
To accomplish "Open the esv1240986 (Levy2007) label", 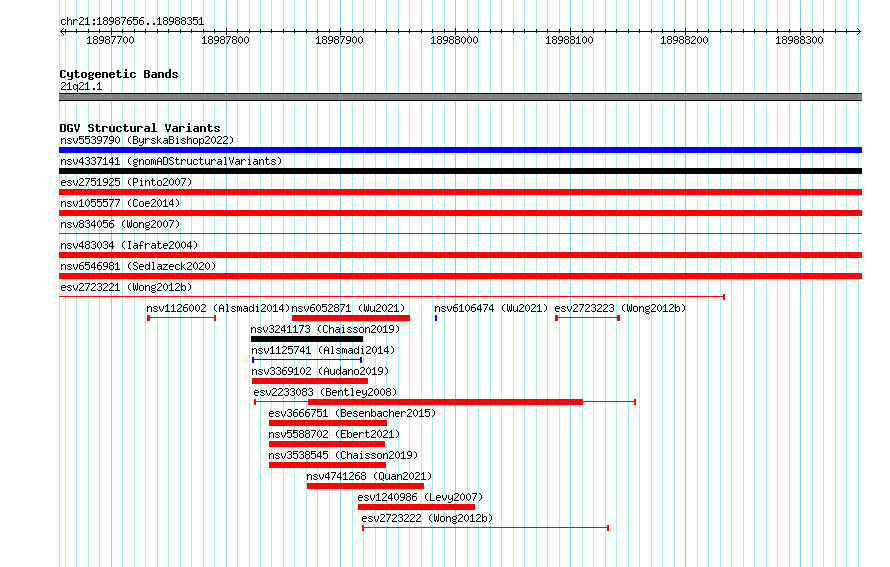I will pos(420,497).
